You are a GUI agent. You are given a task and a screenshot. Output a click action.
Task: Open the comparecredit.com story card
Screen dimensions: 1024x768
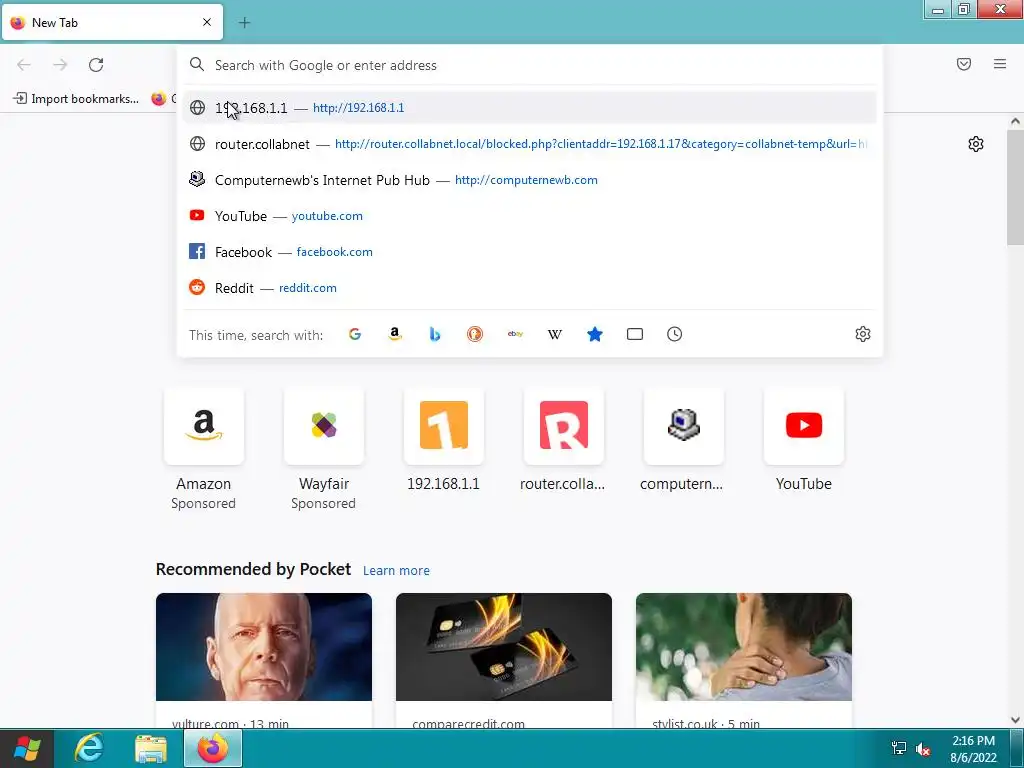pyautogui.click(x=504, y=661)
